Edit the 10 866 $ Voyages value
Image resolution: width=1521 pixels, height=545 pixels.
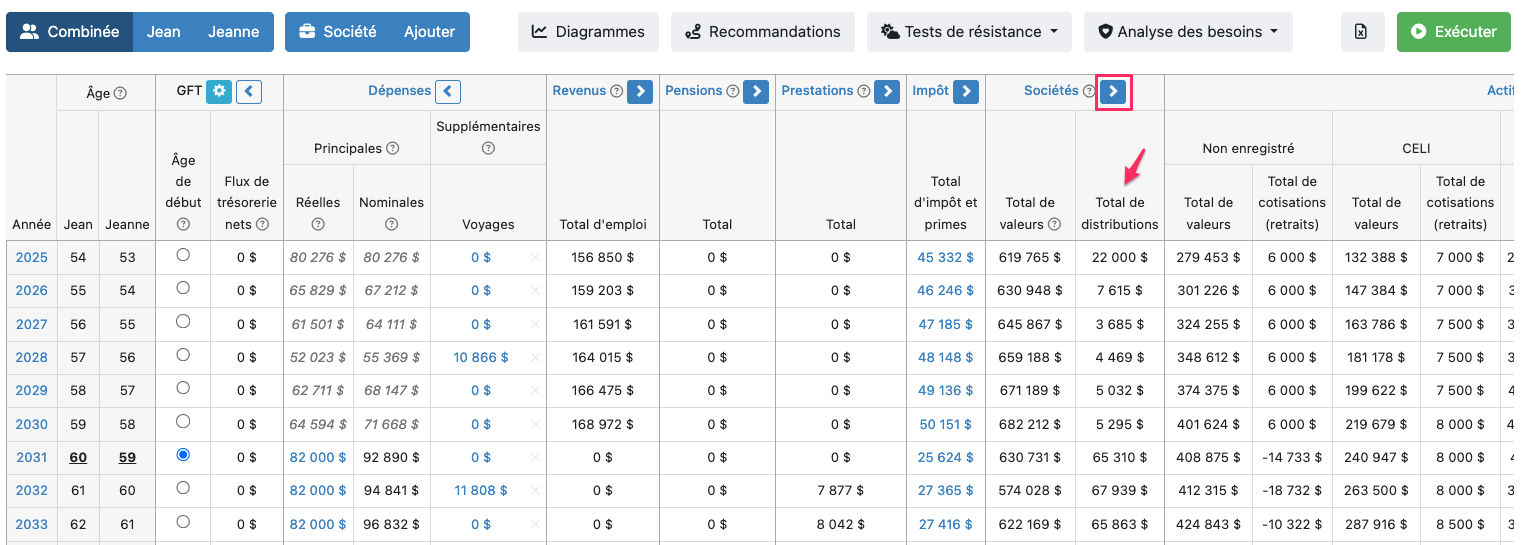pos(481,357)
